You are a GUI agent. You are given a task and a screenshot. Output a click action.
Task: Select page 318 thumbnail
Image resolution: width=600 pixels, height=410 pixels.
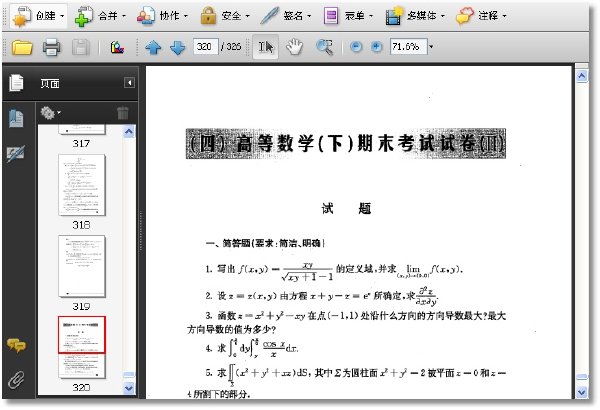tap(82, 185)
